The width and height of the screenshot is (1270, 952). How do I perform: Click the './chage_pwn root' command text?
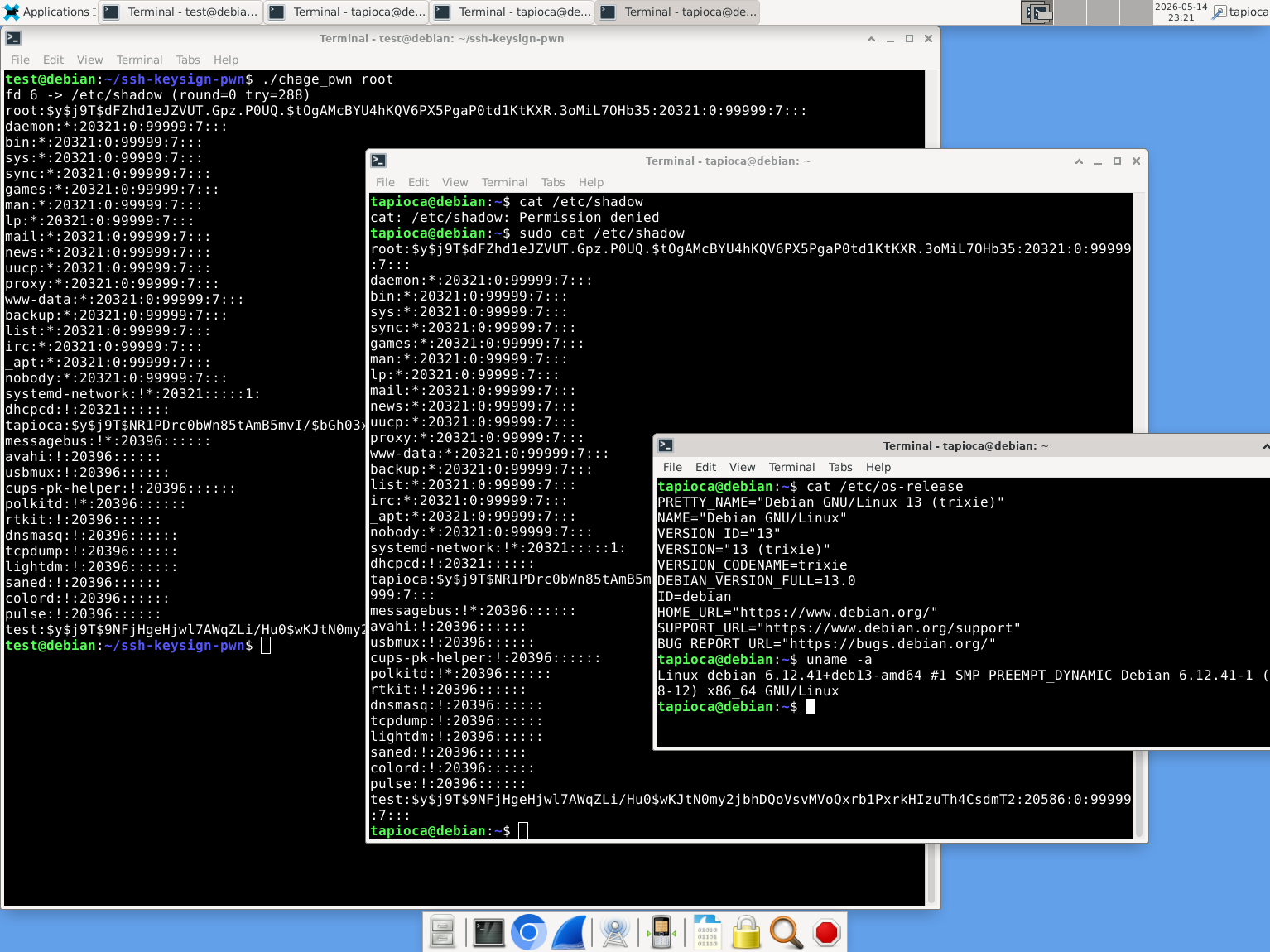327,79
